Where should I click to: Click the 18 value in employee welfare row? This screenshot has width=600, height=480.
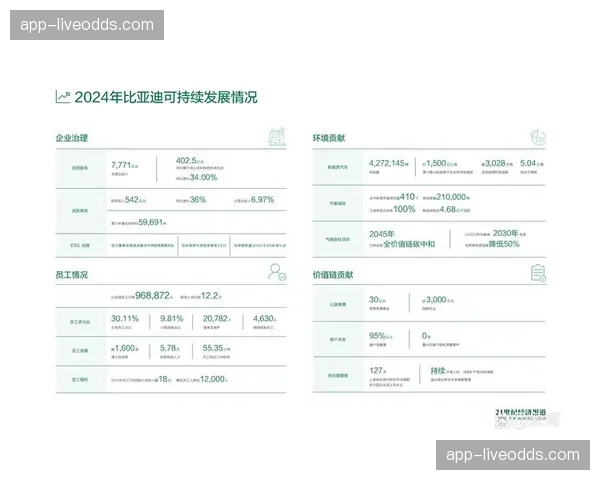(x=163, y=379)
